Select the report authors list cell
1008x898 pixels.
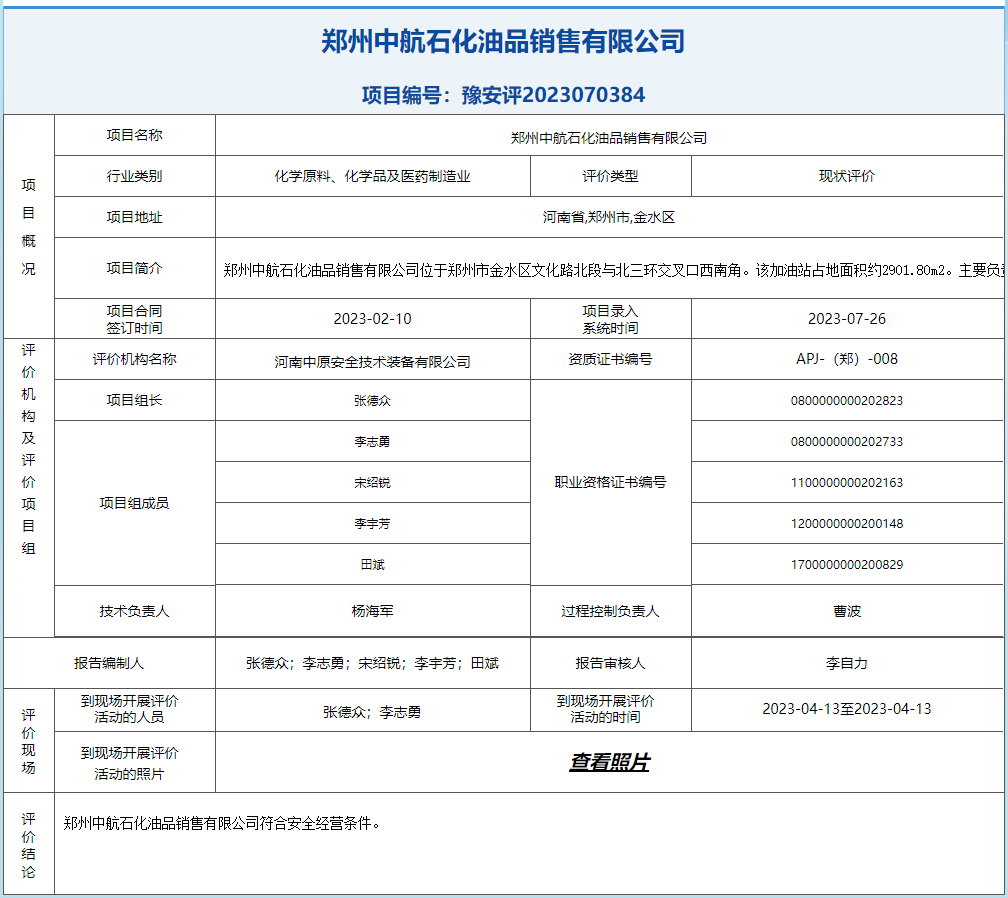coord(372,663)
